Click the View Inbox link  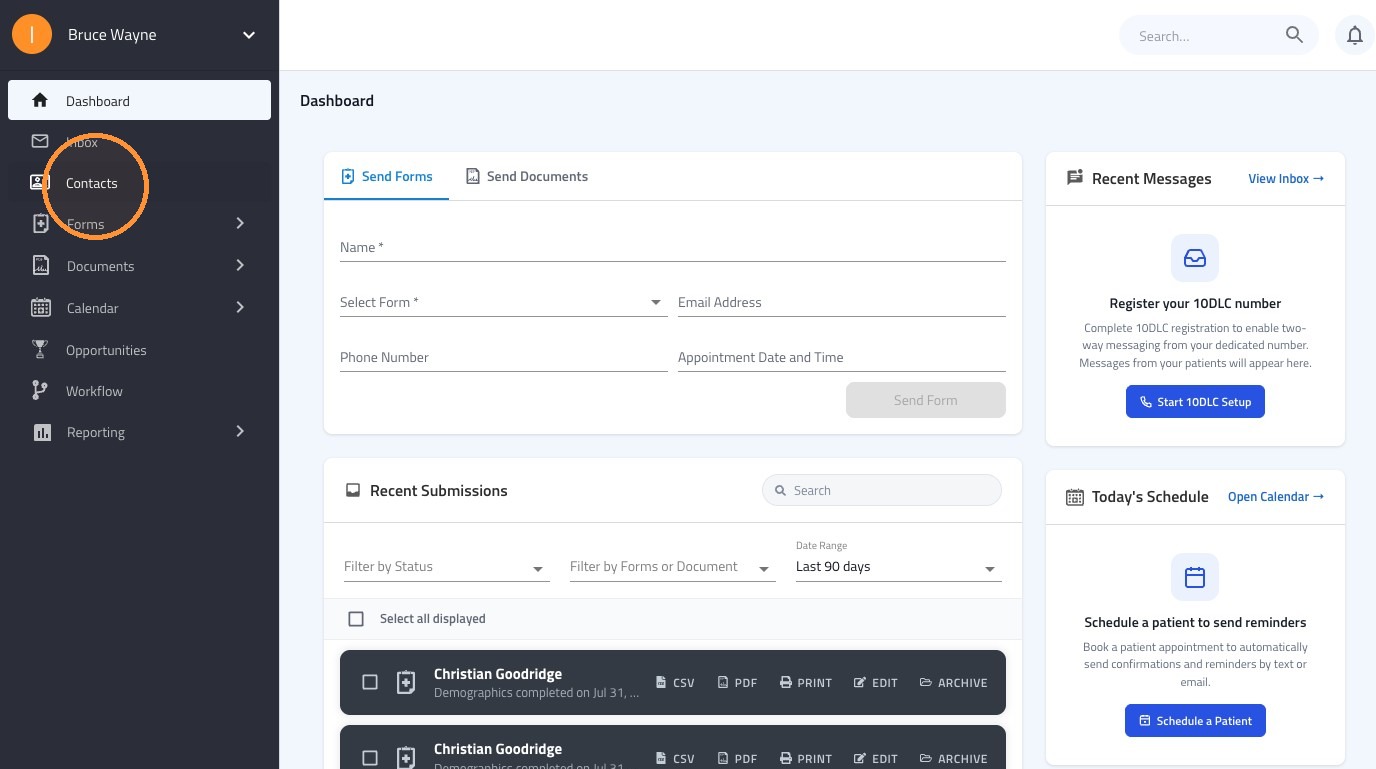1286,178
